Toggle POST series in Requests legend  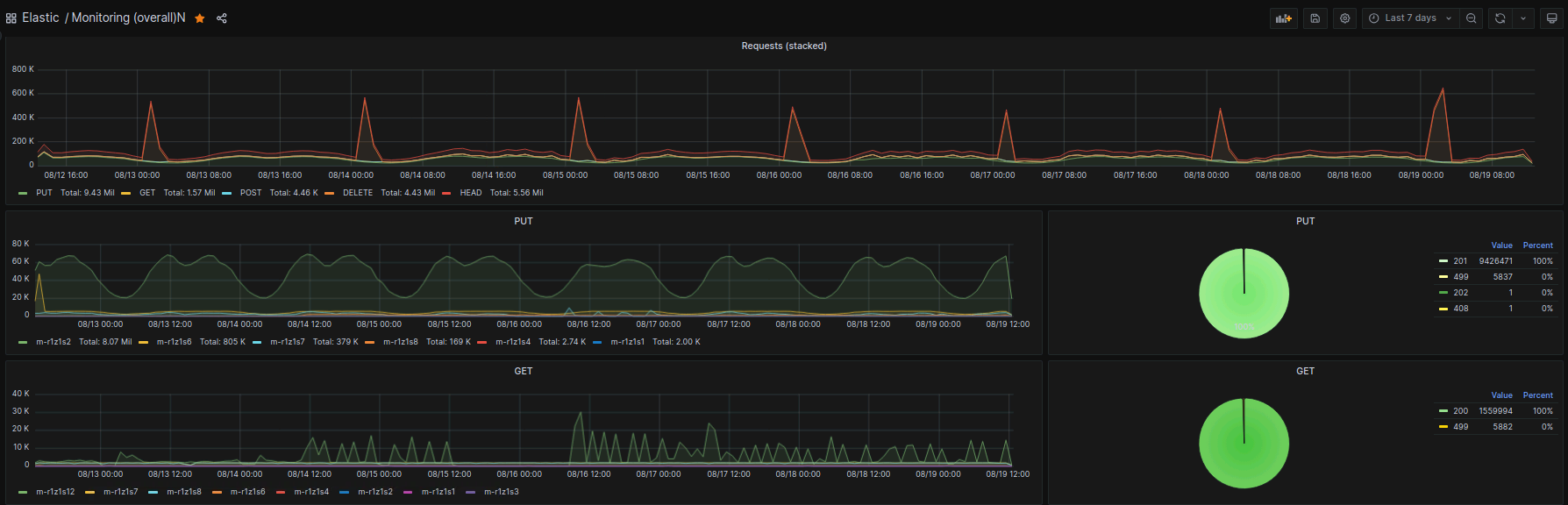251,193
